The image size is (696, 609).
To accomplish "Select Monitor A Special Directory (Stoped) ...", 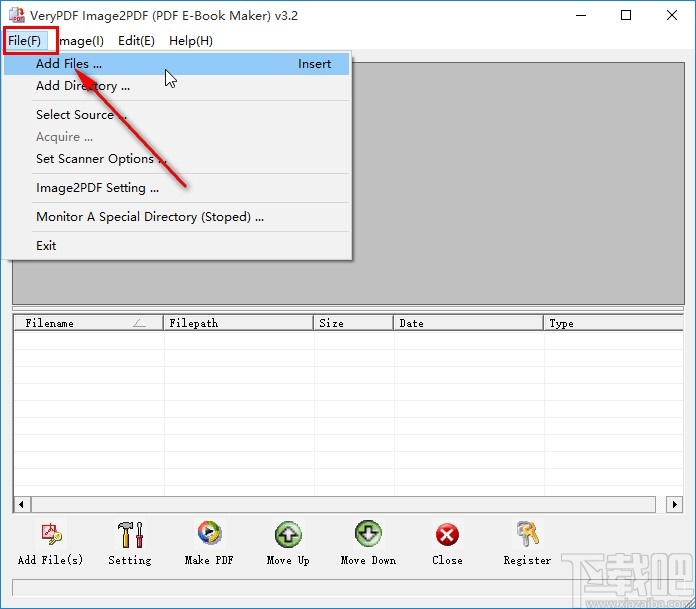I will coord(177,217).
